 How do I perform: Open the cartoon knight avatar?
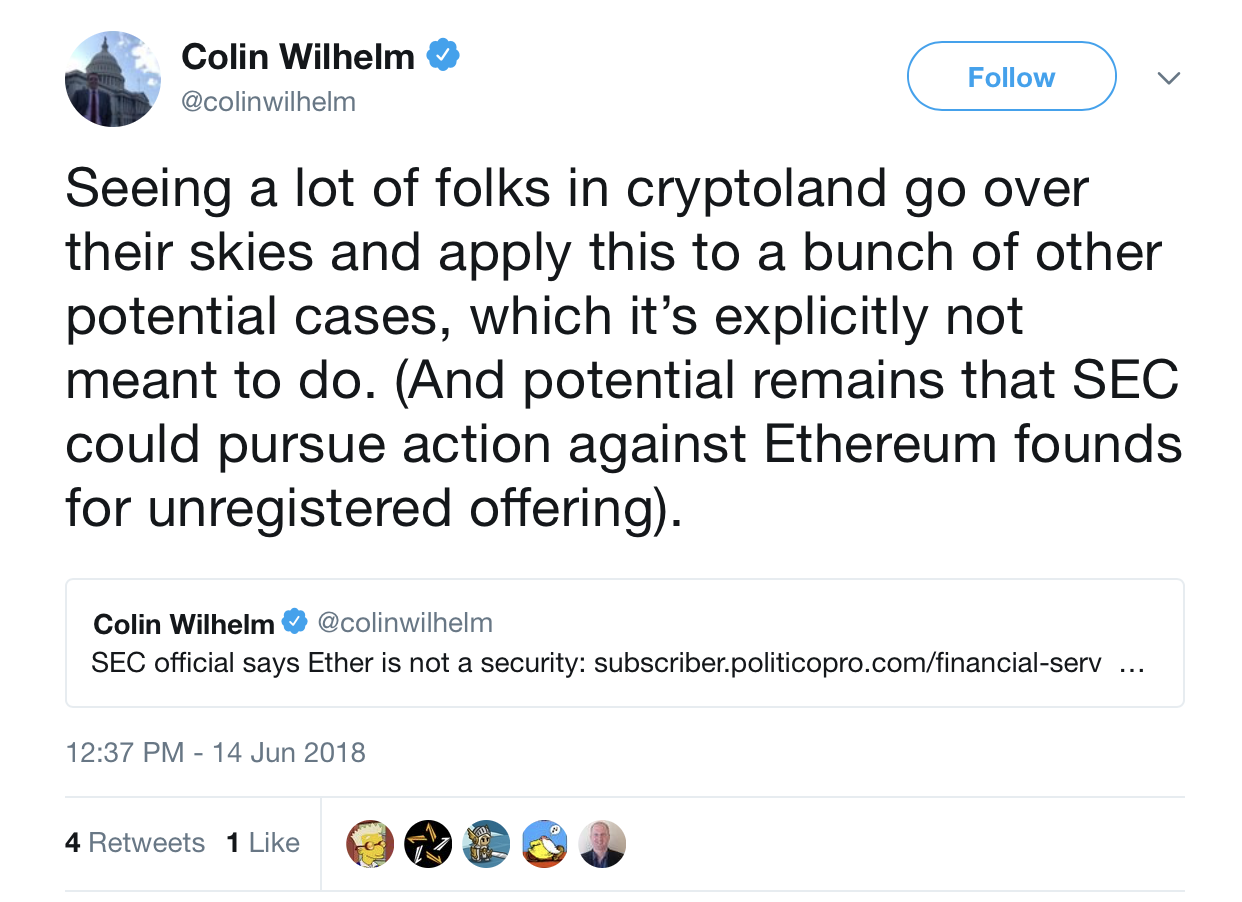(486, 844)
